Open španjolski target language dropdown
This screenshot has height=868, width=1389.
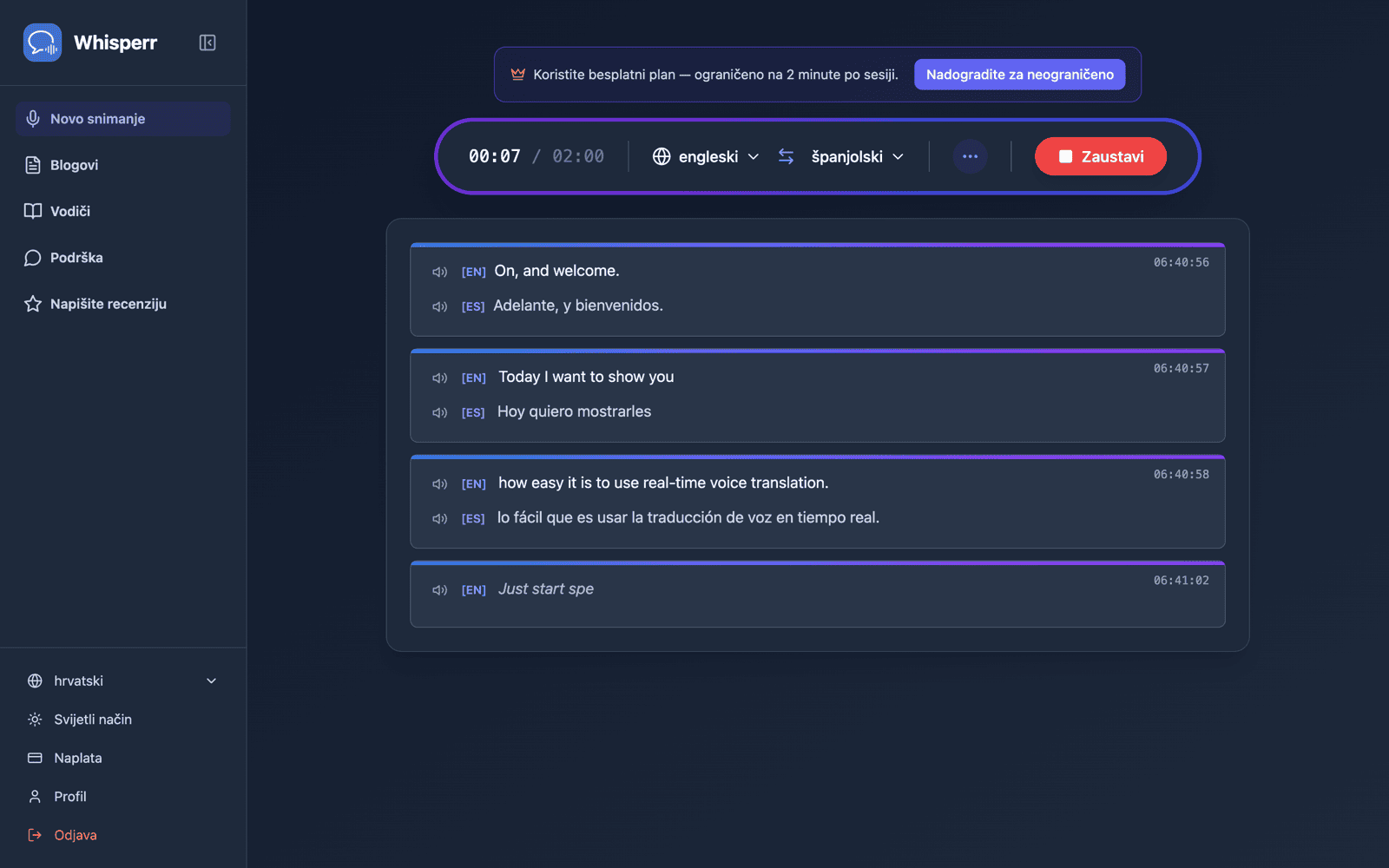tap(857, 156)
